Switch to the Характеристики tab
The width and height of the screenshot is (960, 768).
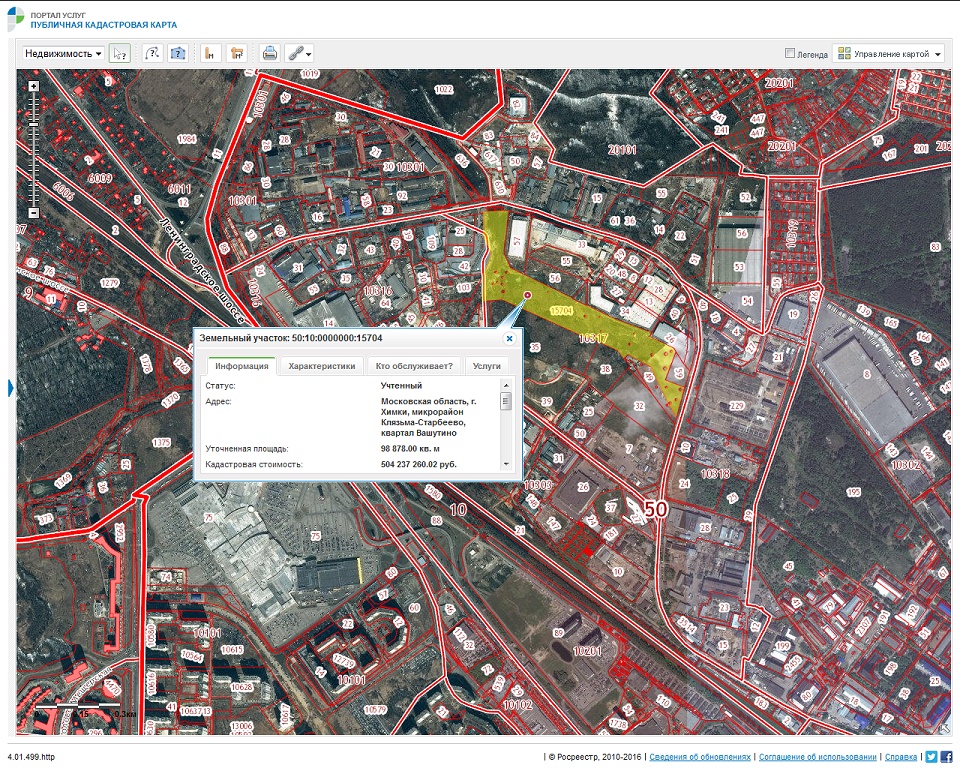[321, 366]
